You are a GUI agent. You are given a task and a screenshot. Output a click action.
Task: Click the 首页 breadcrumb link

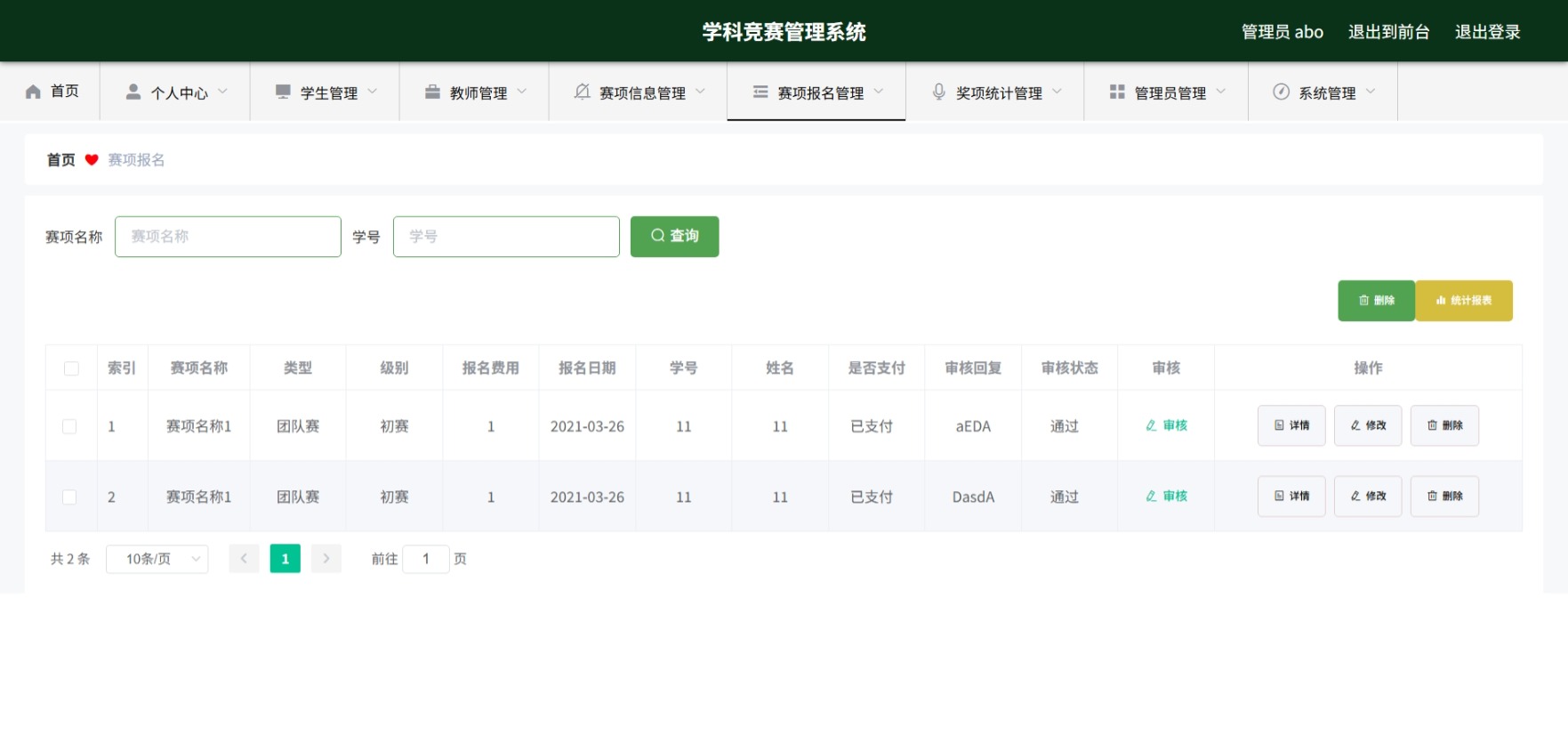pos(61,160)
